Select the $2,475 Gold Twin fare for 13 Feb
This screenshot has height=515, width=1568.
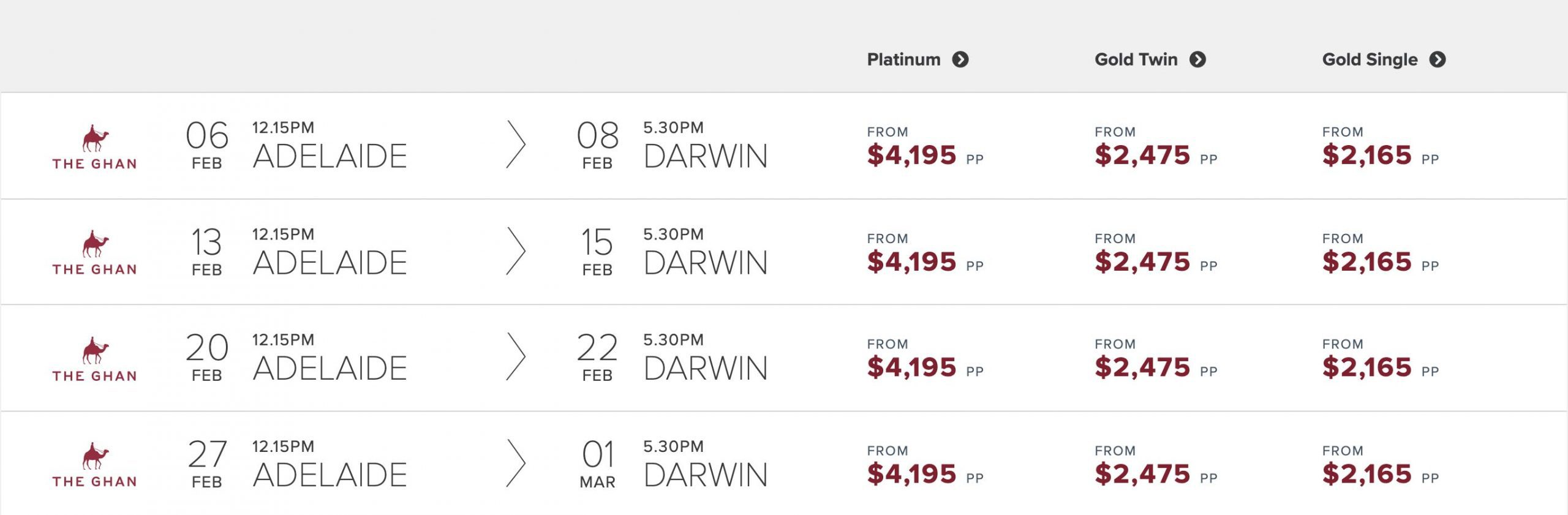pyautogui.click(x=1142, y=261)
